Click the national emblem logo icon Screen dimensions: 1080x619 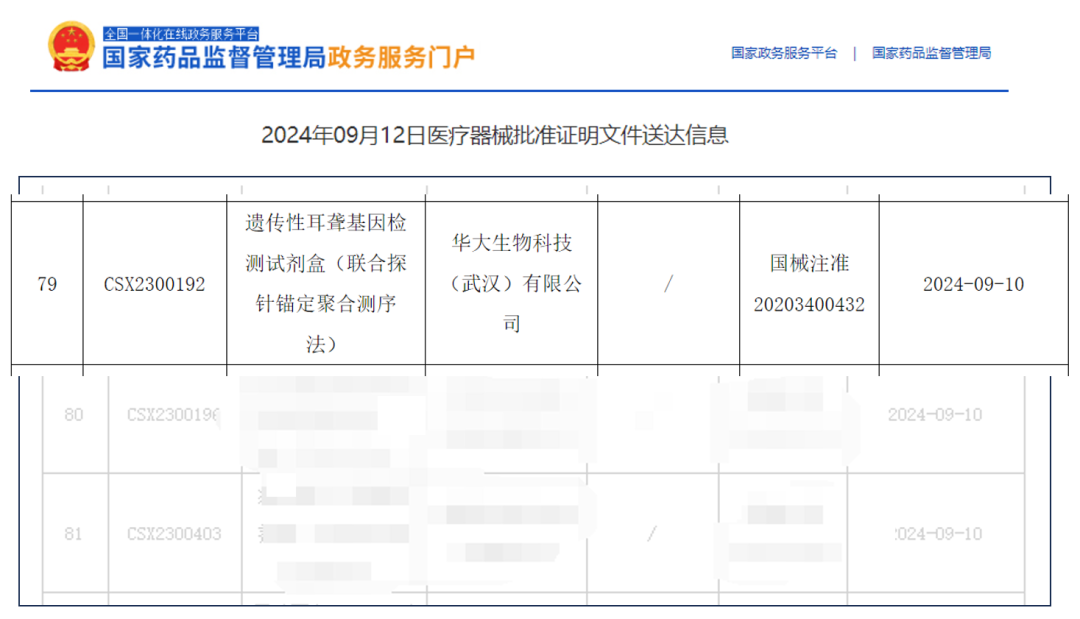click(72, 47)
